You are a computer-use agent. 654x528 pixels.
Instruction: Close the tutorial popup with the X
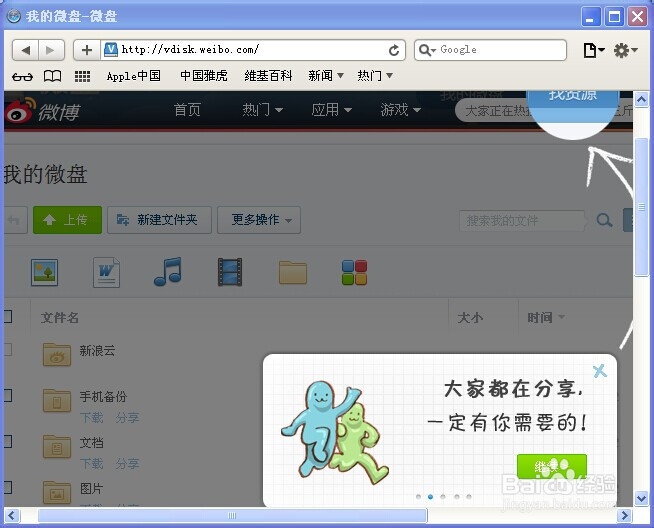(600, 370)
